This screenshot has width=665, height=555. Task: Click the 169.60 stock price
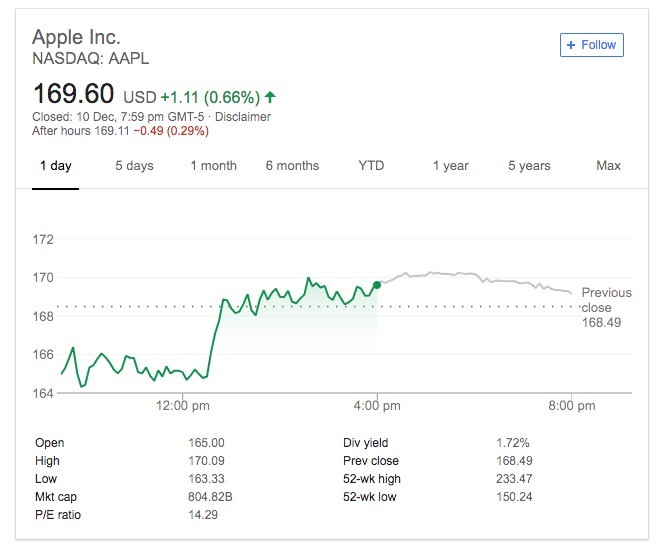coord(73,95)
